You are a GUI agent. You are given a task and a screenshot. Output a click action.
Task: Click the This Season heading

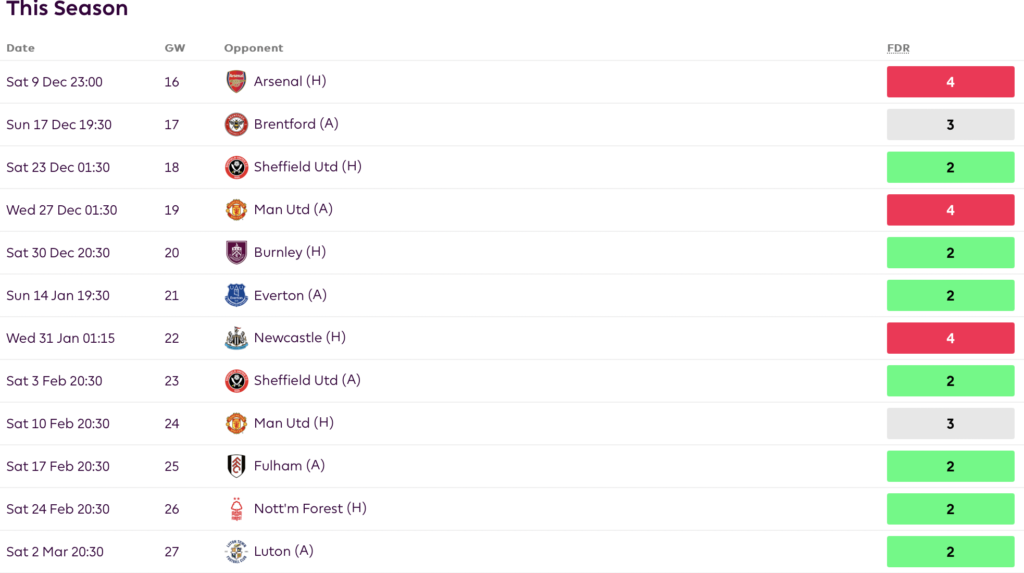[x=67, y=10]
